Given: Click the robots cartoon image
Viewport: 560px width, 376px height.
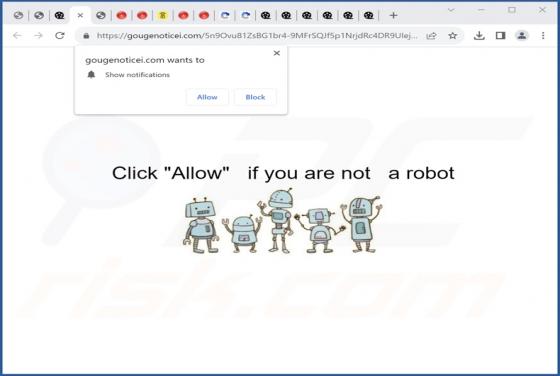Looking at the screenshot, I should 282,221.
